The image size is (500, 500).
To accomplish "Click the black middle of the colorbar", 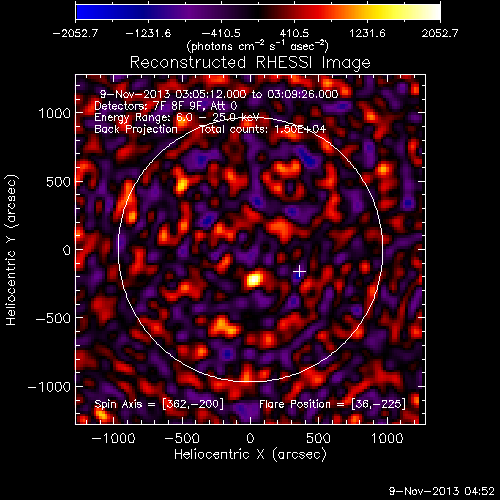I will [x=258, y=12].
